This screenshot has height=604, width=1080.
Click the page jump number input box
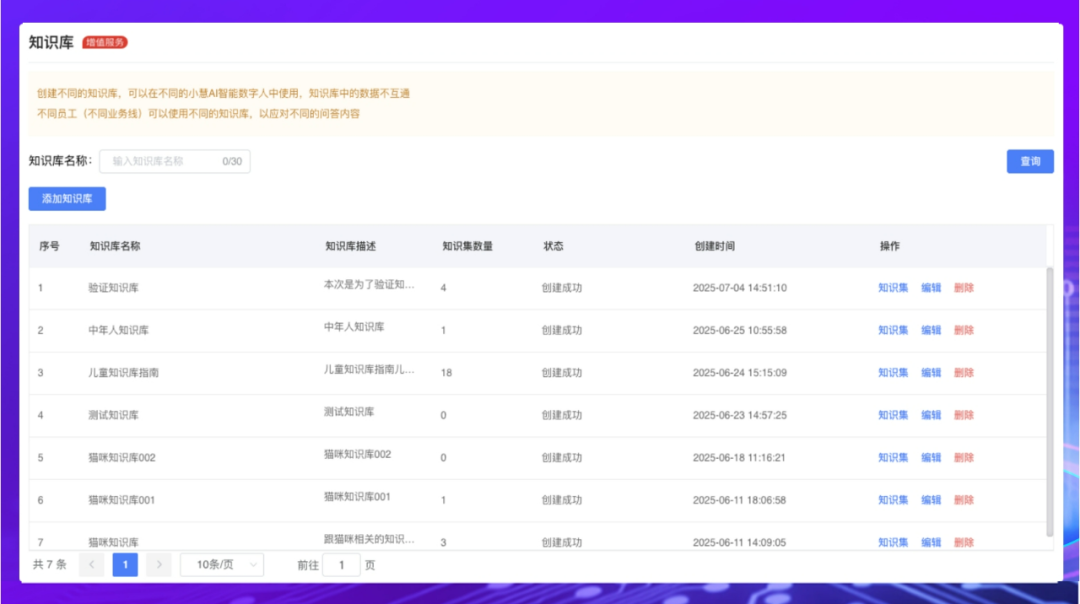pos(341,565)
